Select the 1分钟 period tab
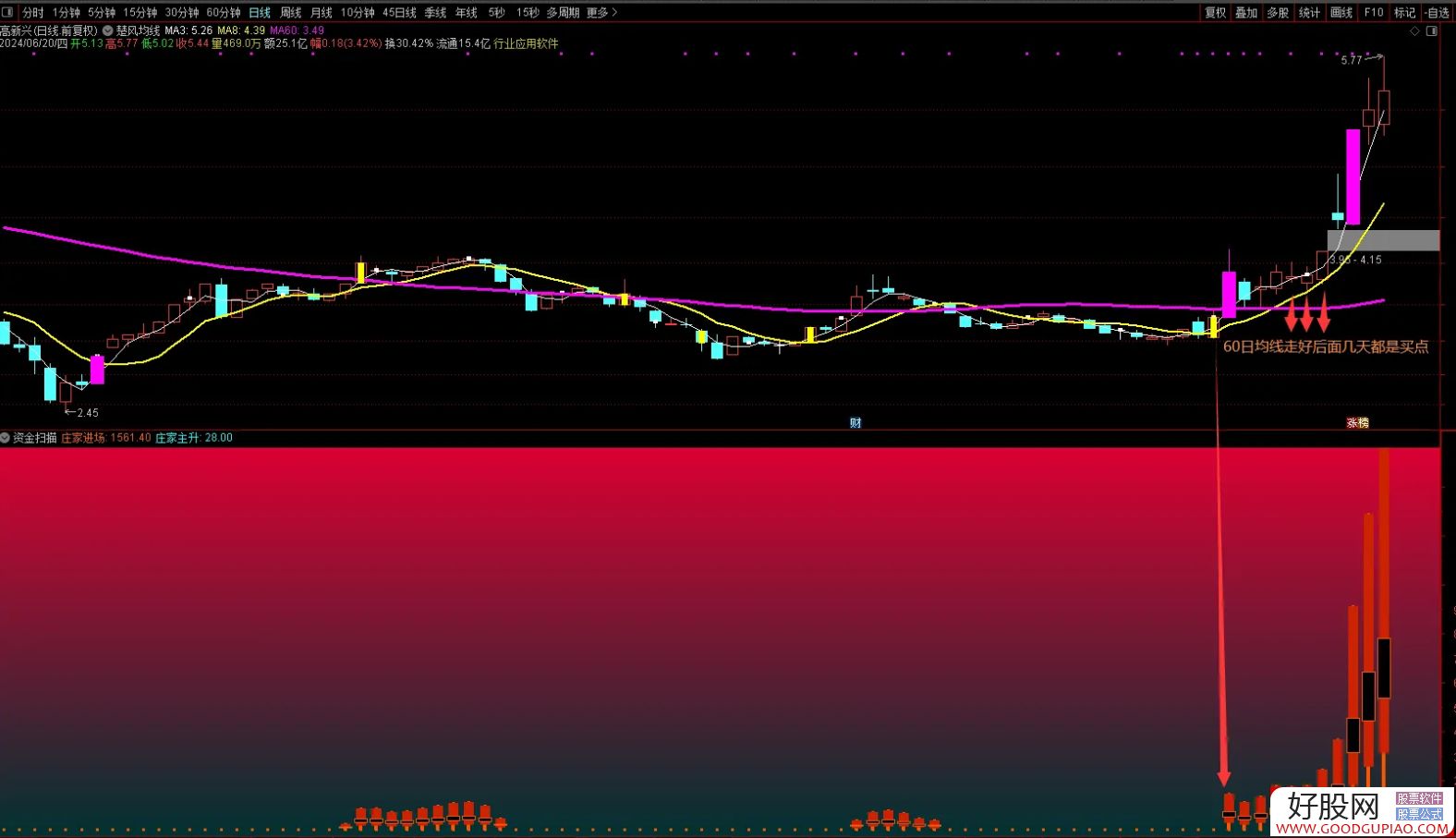 coord(67,12)
